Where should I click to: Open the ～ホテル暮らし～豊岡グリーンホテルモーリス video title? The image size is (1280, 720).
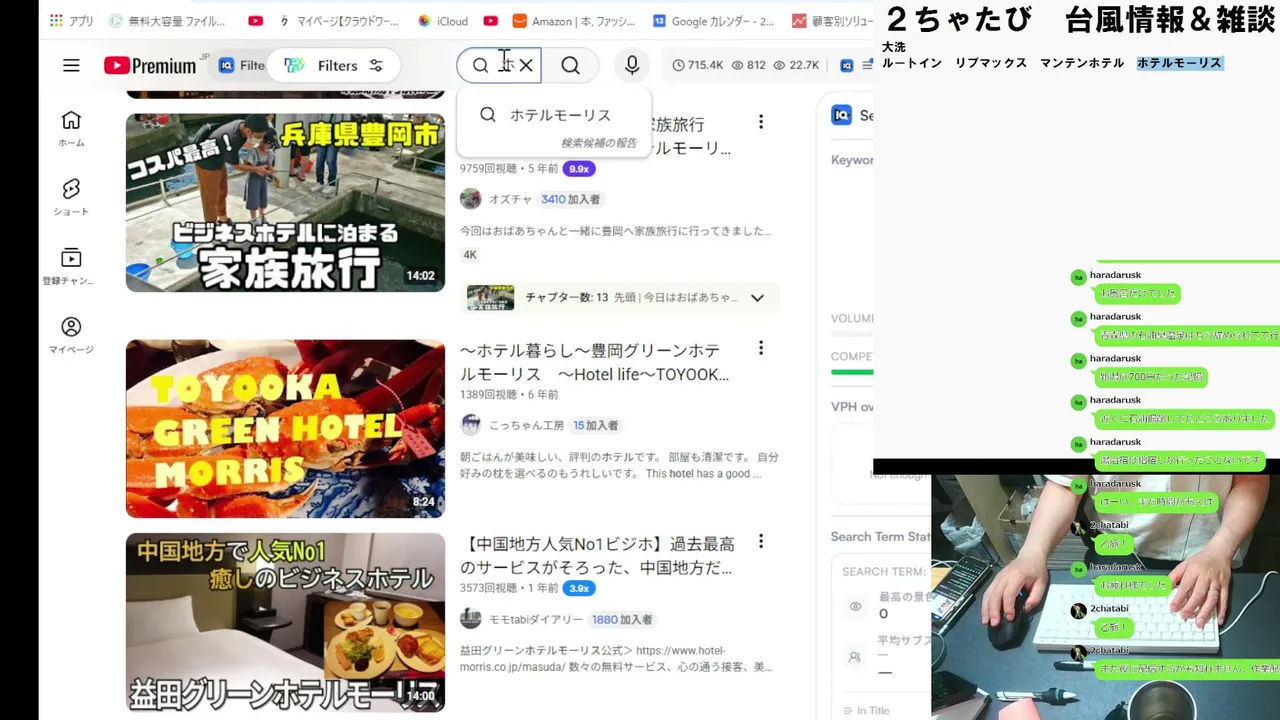(596, 363)
